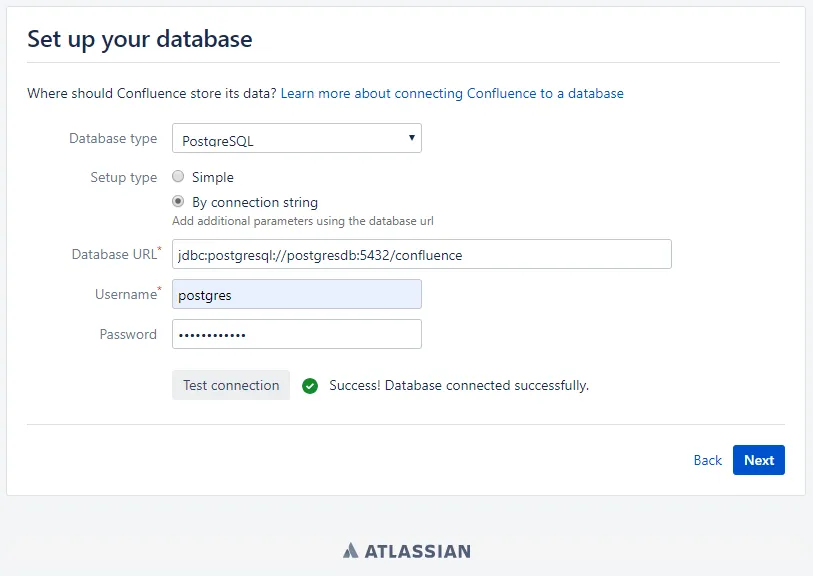Proceed with the Next button

[759, 460]
